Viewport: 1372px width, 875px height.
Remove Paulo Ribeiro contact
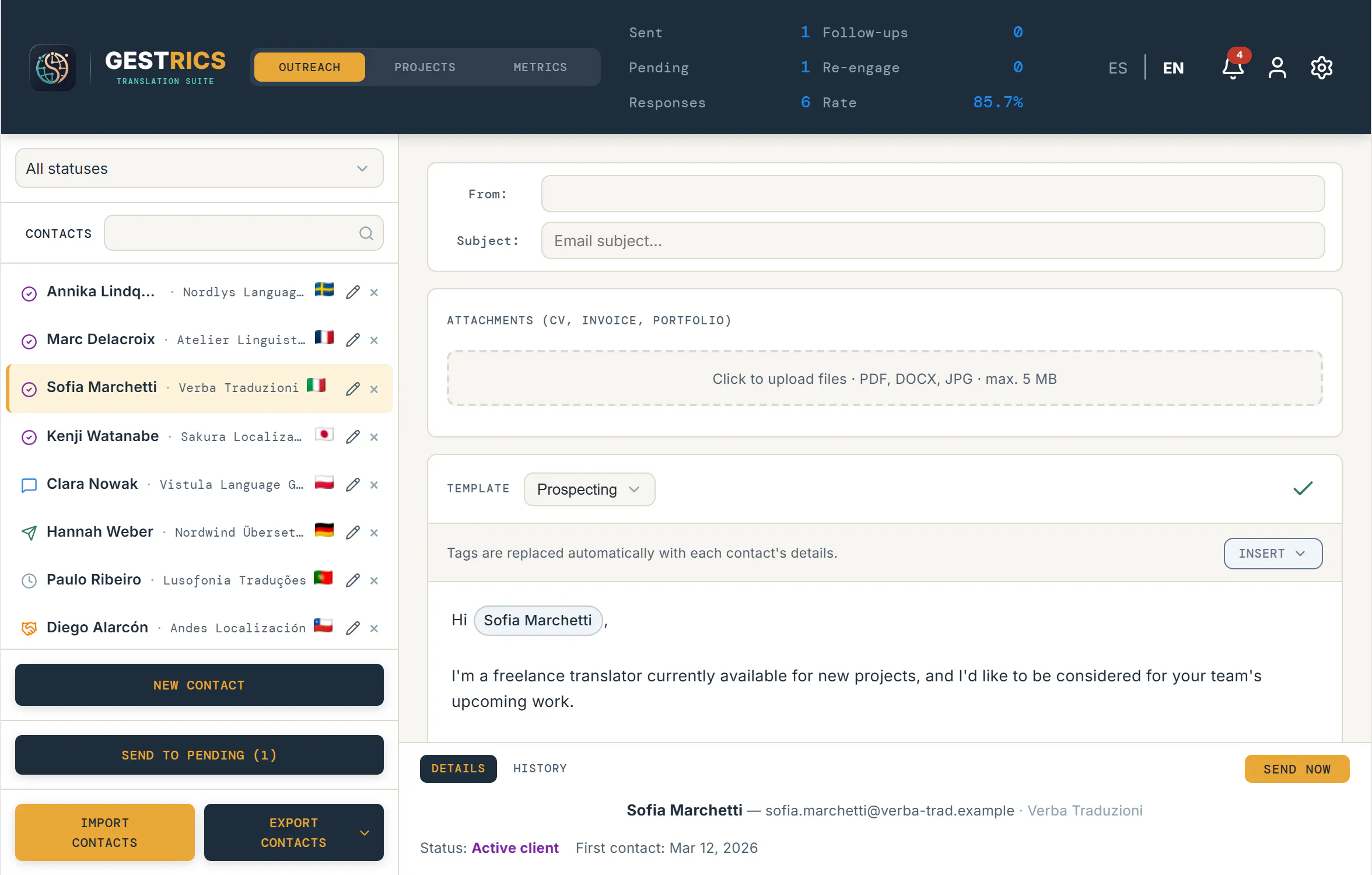[x=374, y=580]
